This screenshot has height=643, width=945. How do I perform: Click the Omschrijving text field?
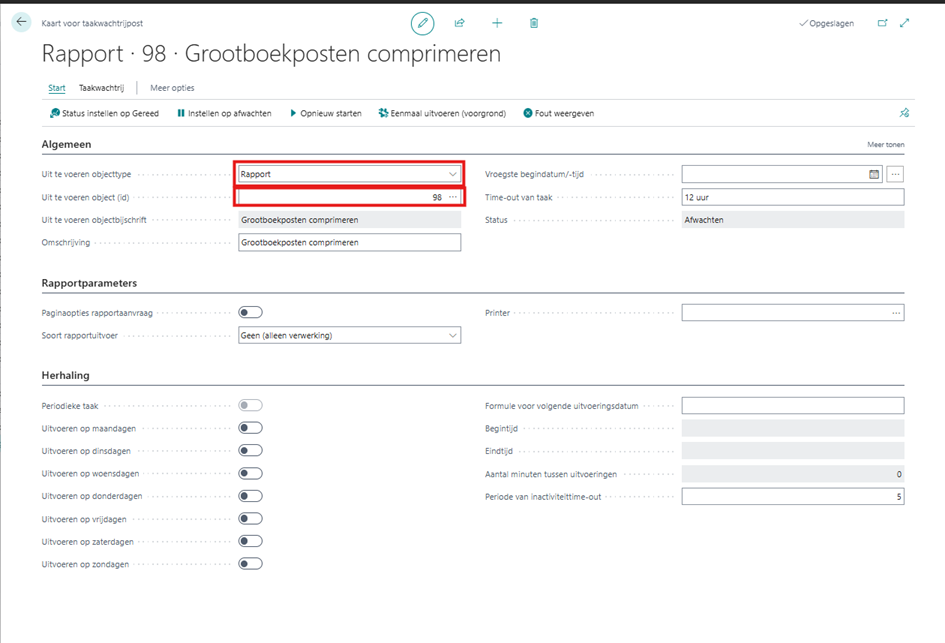coord(349,242)
